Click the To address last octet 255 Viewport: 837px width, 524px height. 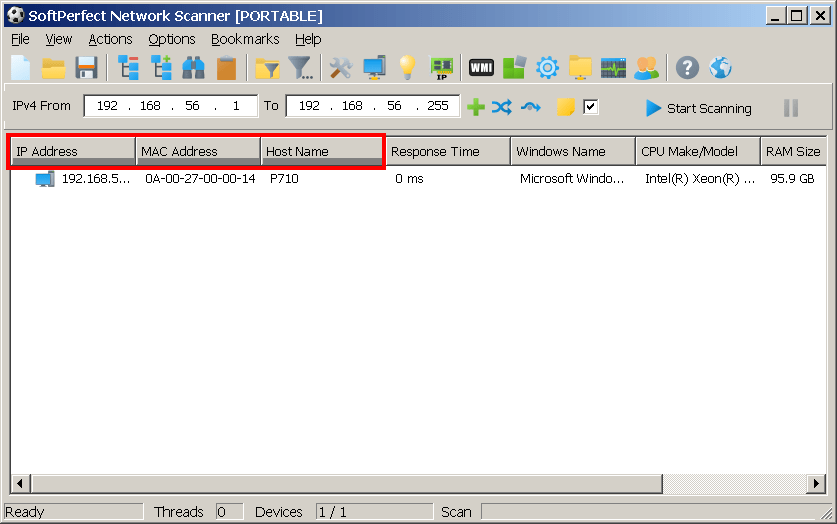(438, 106)
